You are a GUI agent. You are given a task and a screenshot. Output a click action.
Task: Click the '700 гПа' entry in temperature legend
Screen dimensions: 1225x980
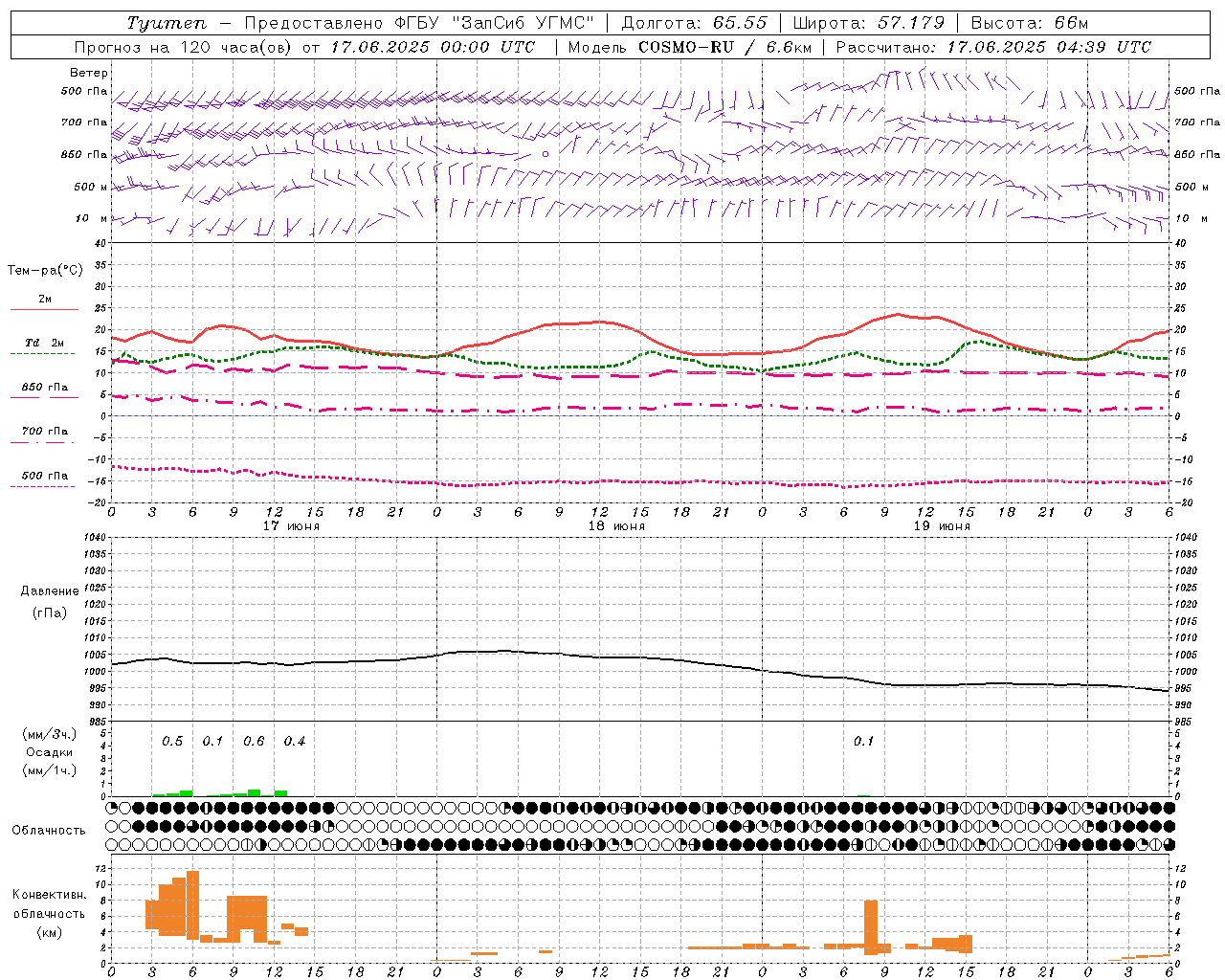44,431
